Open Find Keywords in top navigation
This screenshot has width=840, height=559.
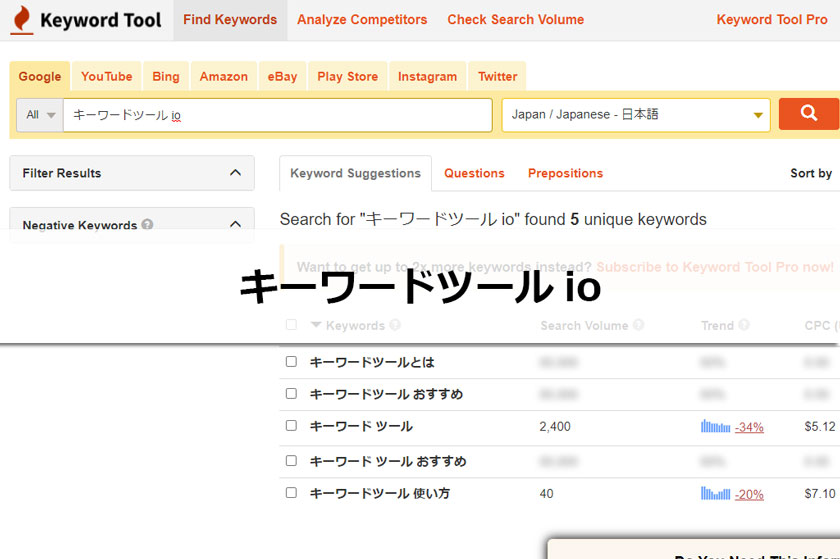tap(230, 20)
